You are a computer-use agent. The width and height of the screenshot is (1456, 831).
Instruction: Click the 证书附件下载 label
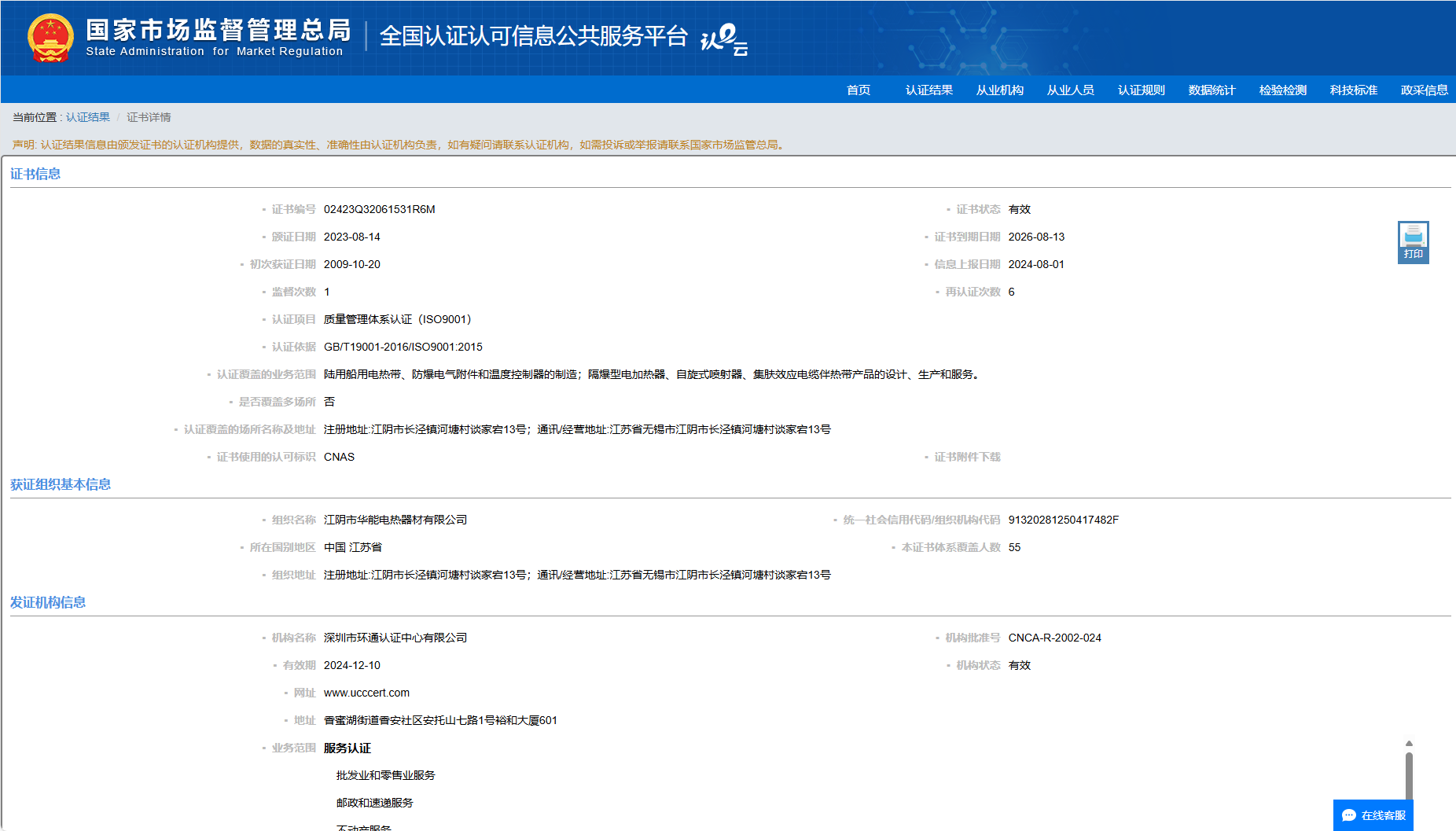pyautogui.click(x=967, y=457)
